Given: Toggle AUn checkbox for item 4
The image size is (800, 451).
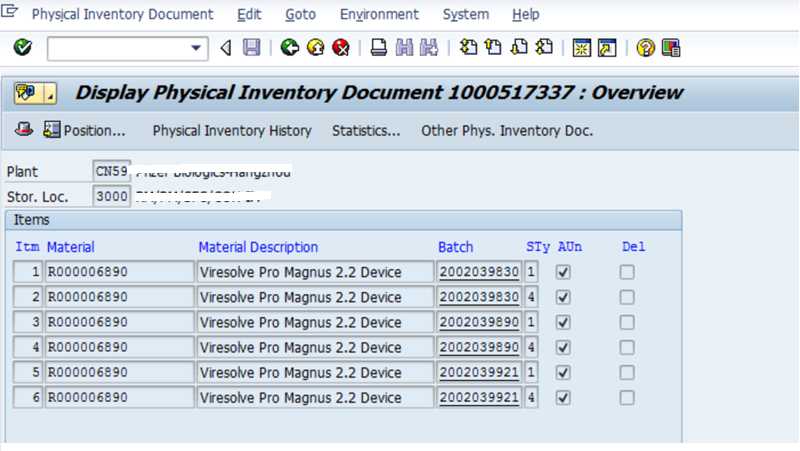Looking at the screenshot, I should 563,347.
